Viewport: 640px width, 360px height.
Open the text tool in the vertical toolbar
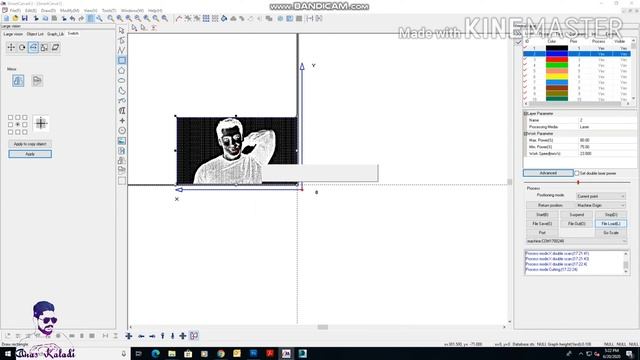[x=122, y=111]
